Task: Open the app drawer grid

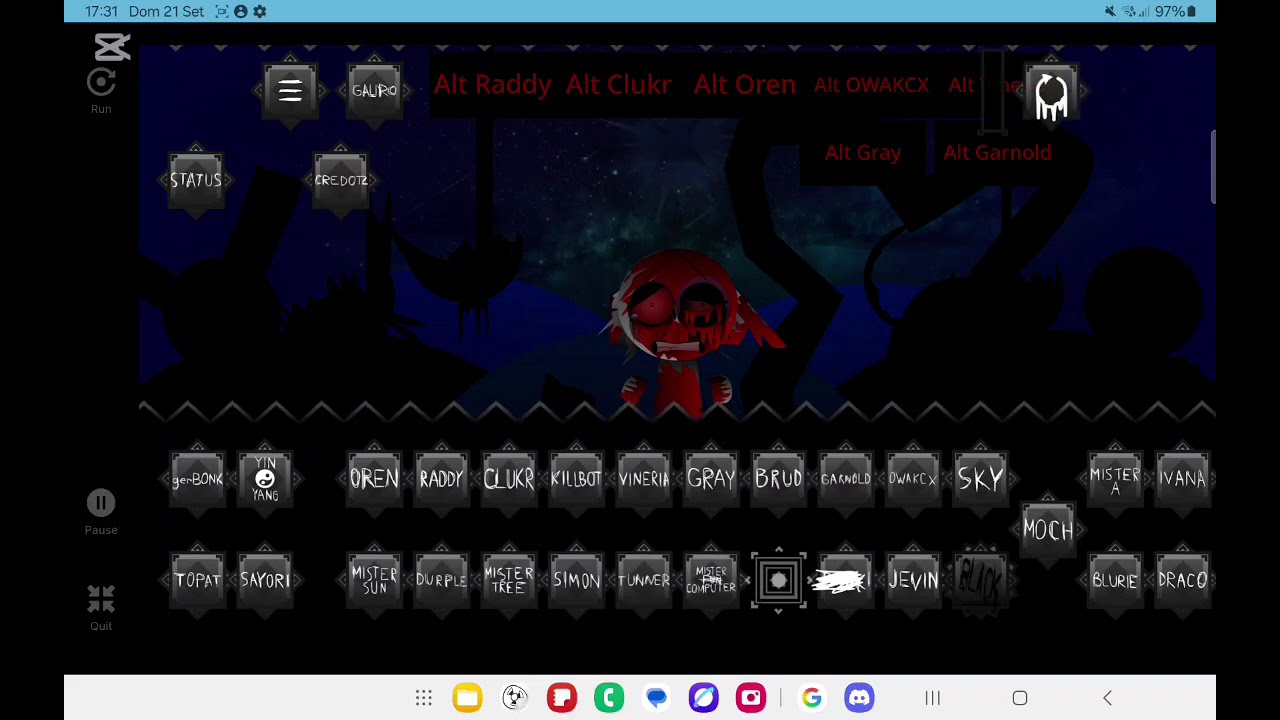Action: click(x=424, y=698)
